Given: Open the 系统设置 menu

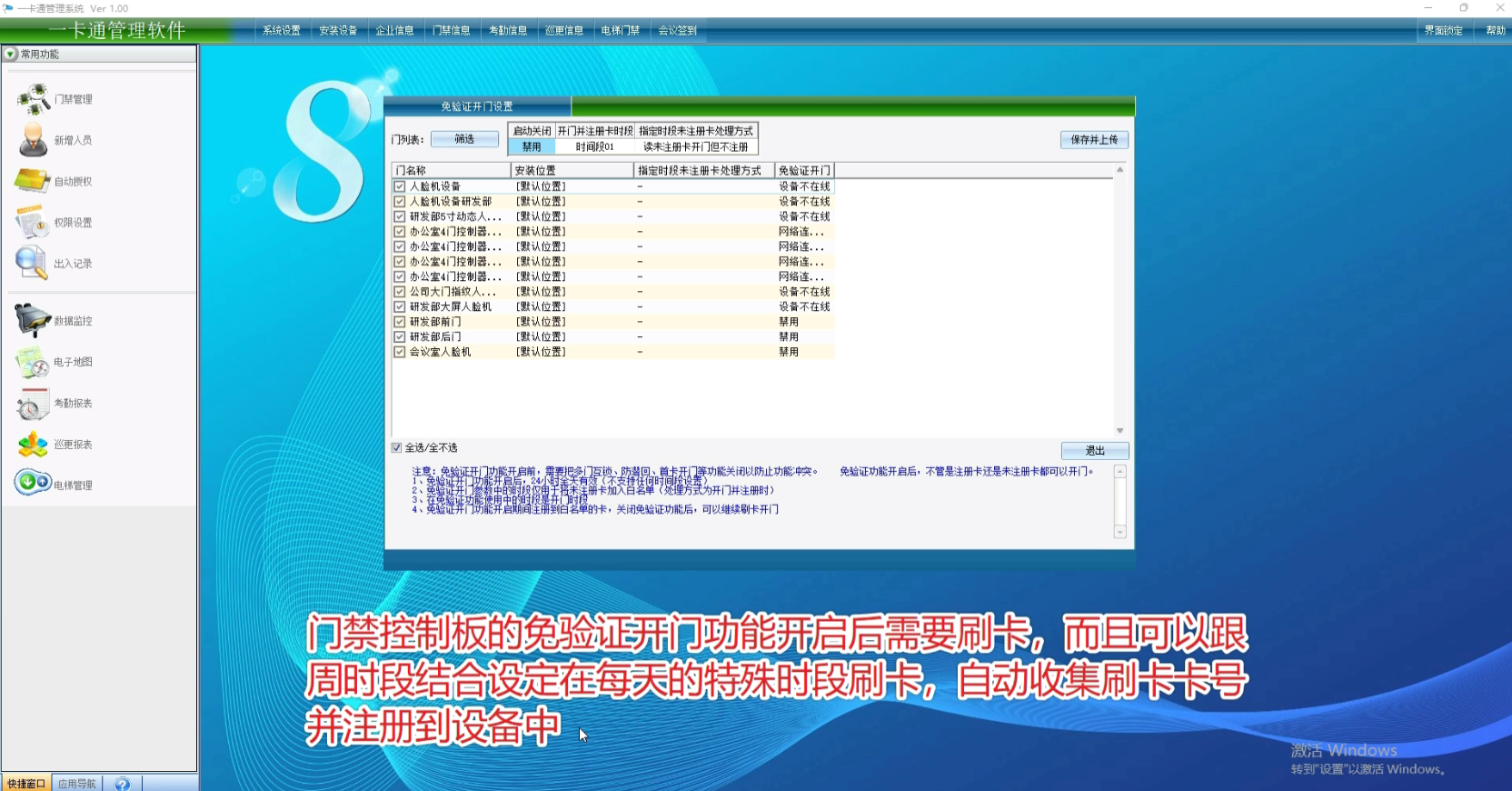Looking at the screenshot, I should [x=282, y=30].
